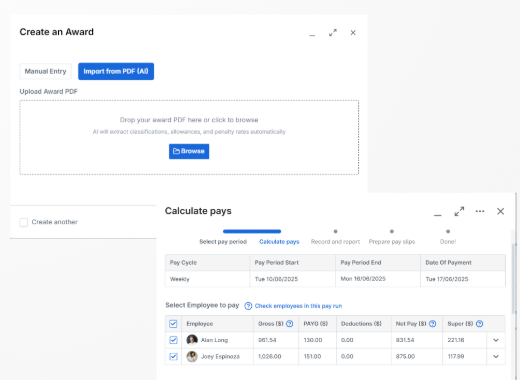Click the help icon beside Gross ($)
Image resolution: width=520 pixels, height=380 pixels.
(290, 324)
